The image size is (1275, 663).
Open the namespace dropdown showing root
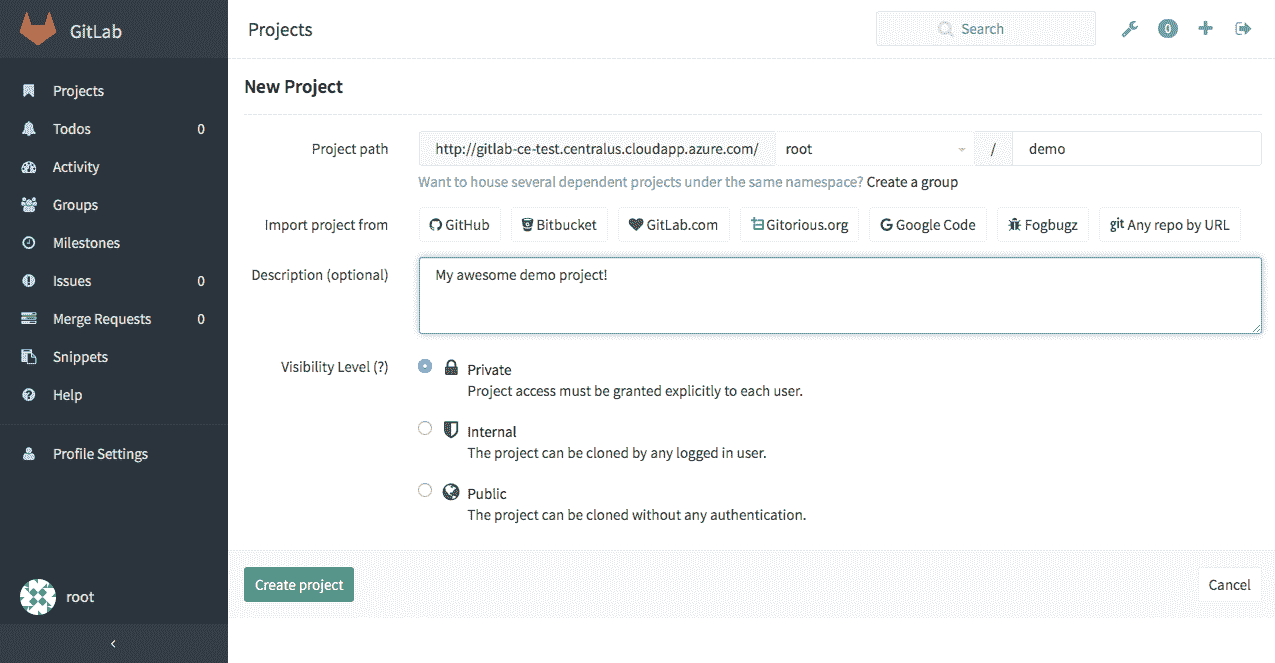(875, 148)
